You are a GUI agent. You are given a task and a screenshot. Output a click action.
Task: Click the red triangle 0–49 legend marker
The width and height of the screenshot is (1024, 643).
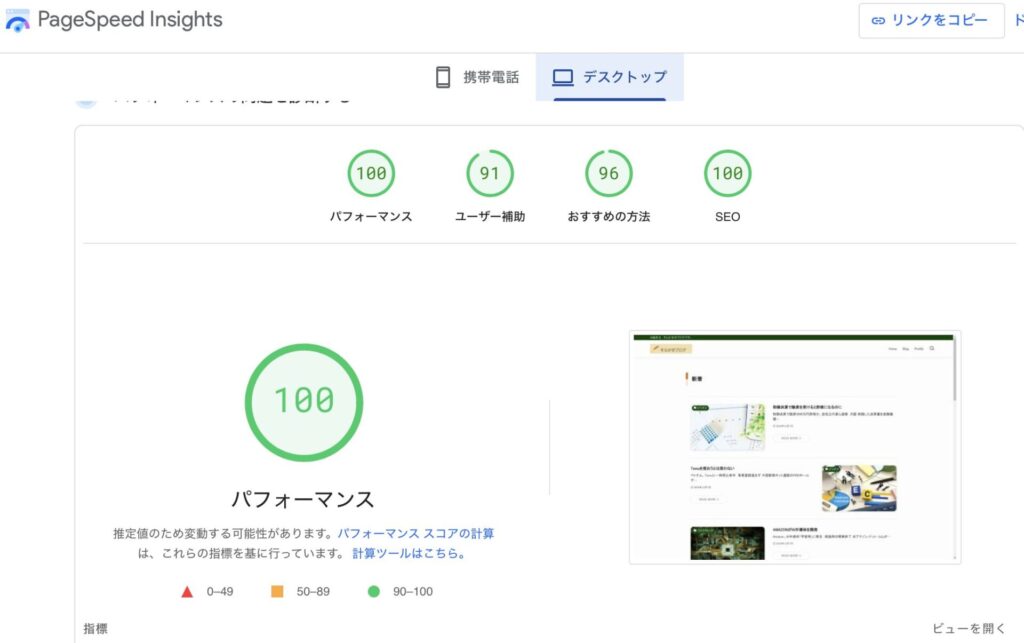pyautogui.click(x=186, y=591)
